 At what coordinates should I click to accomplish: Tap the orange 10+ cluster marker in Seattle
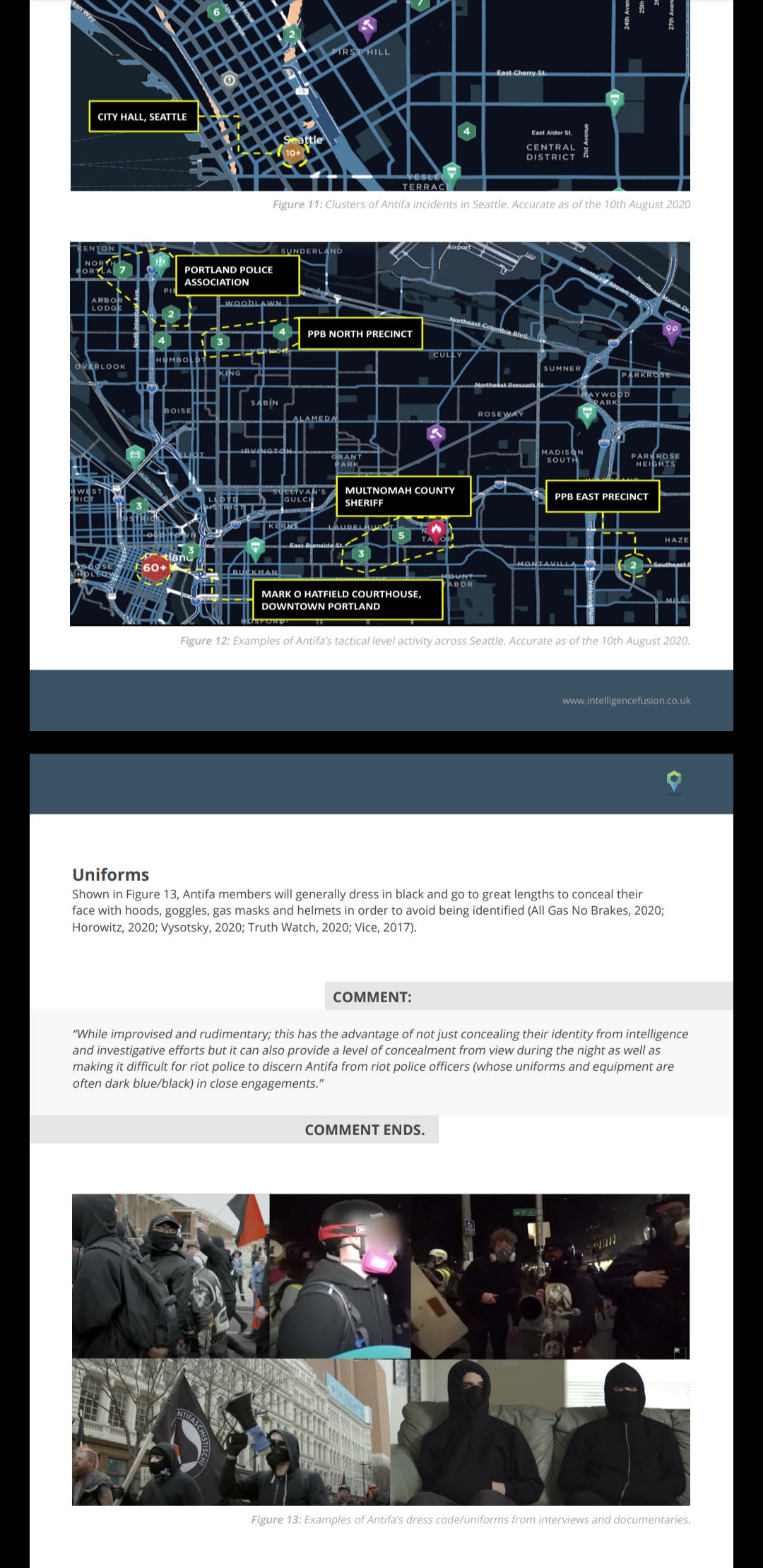coord(293,152)
